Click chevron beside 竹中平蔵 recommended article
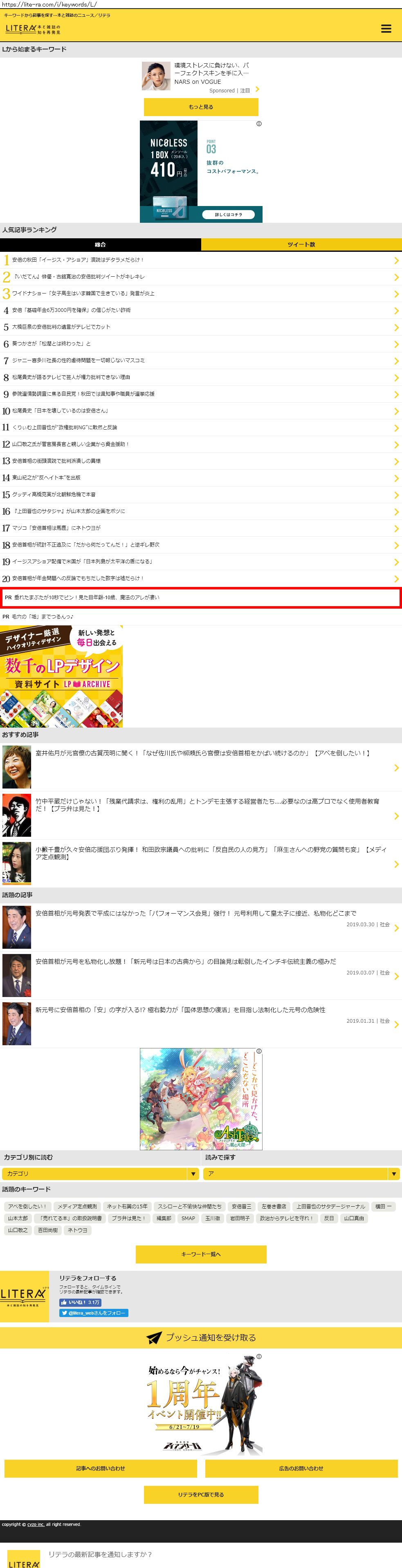402x1568 pixels. coord(397,816)
